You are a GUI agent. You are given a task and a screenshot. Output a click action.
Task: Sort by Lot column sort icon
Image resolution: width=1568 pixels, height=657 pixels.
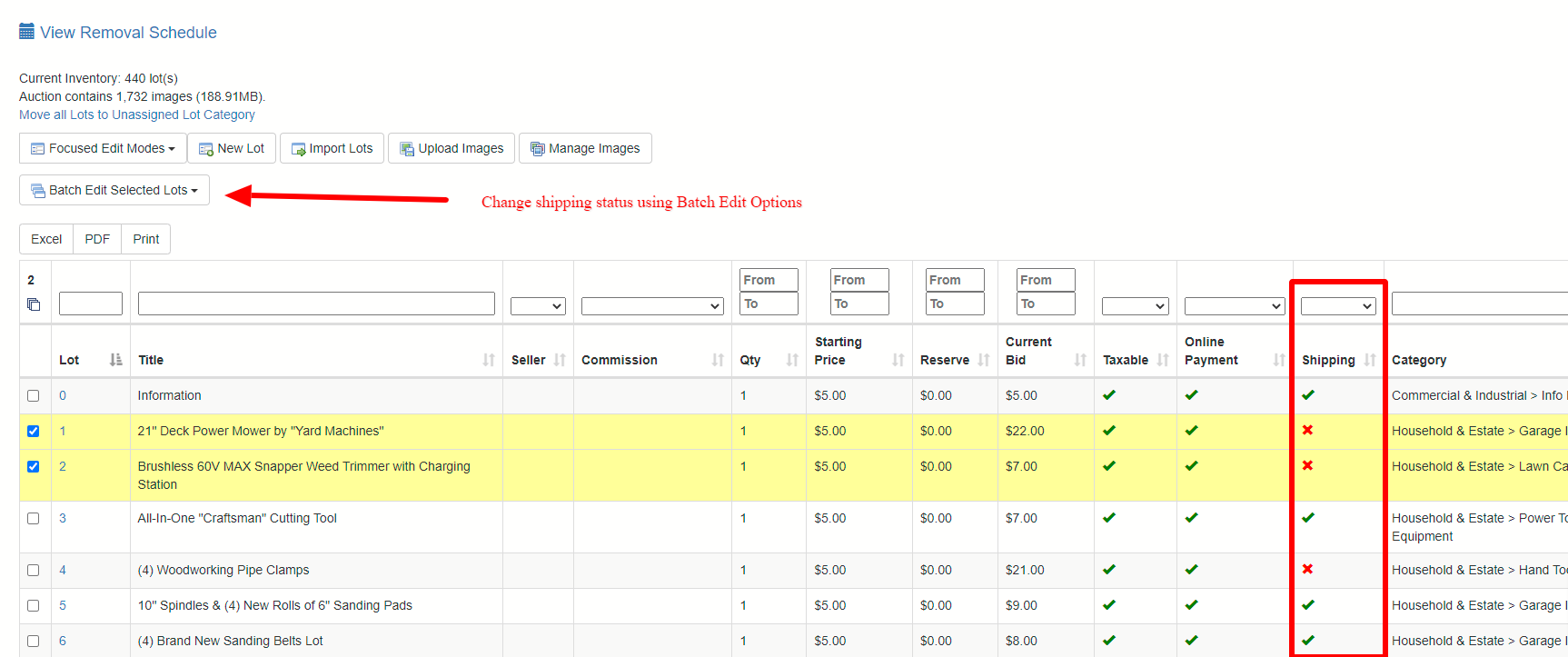[x=115, y=360]
